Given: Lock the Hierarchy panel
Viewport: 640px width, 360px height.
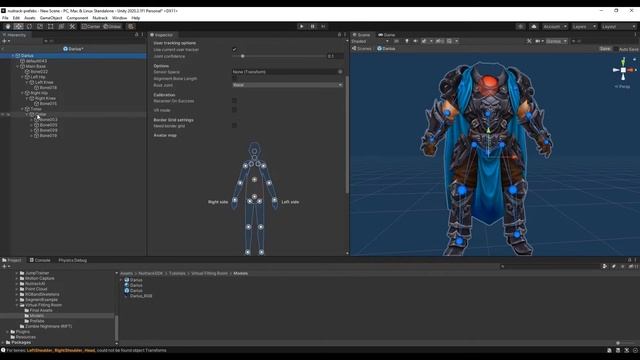Looking at the screenshot, I should [x=136, y=35].
